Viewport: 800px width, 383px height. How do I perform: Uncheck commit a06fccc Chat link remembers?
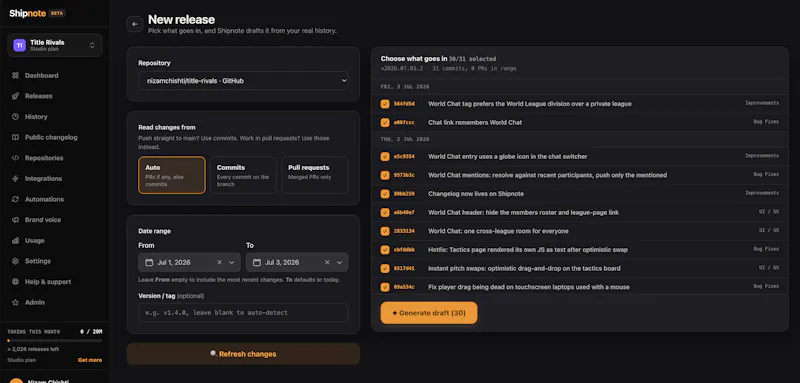(x=385, y=122)
